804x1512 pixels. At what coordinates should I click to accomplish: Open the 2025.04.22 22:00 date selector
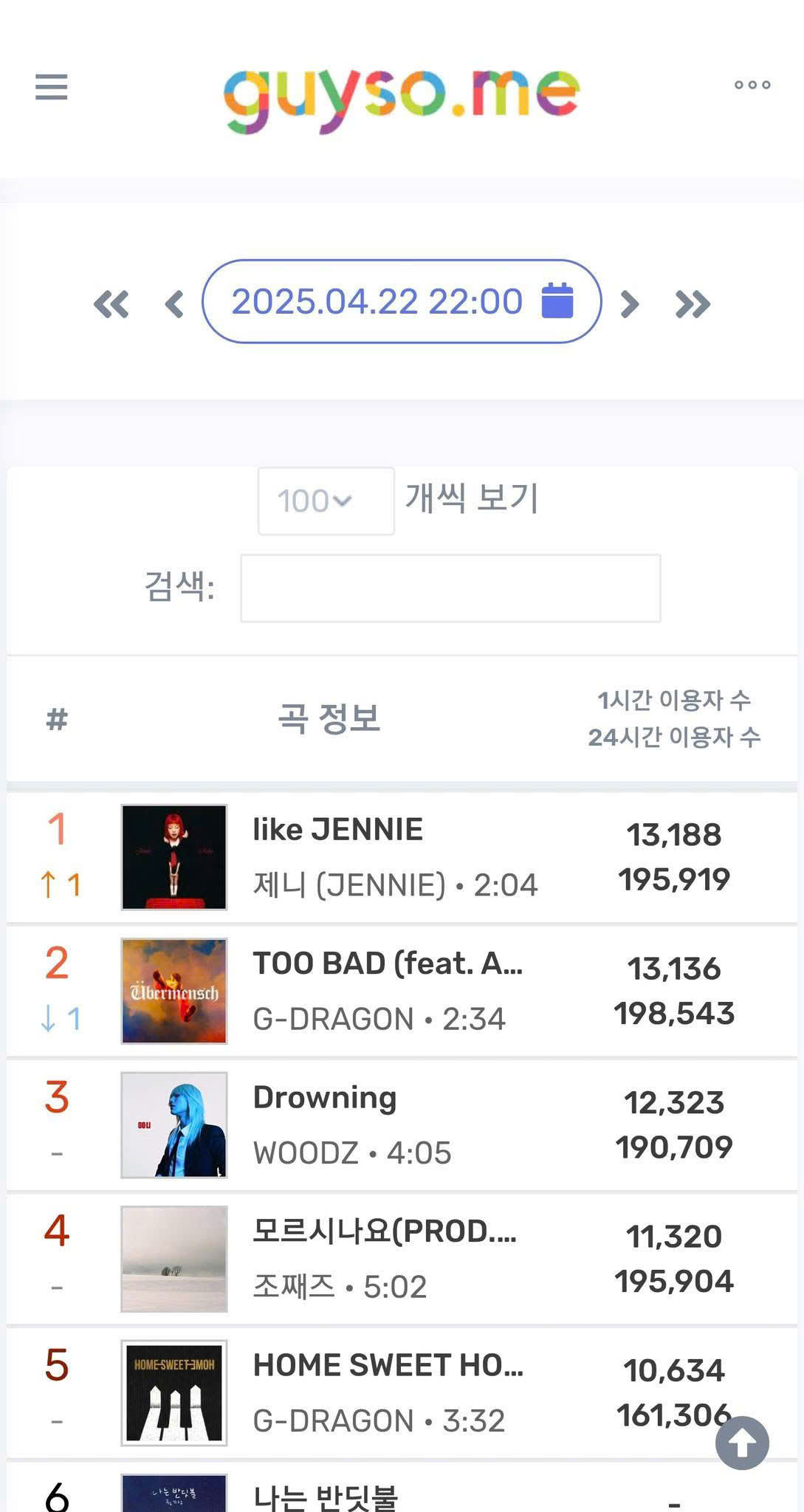[377, 301]
